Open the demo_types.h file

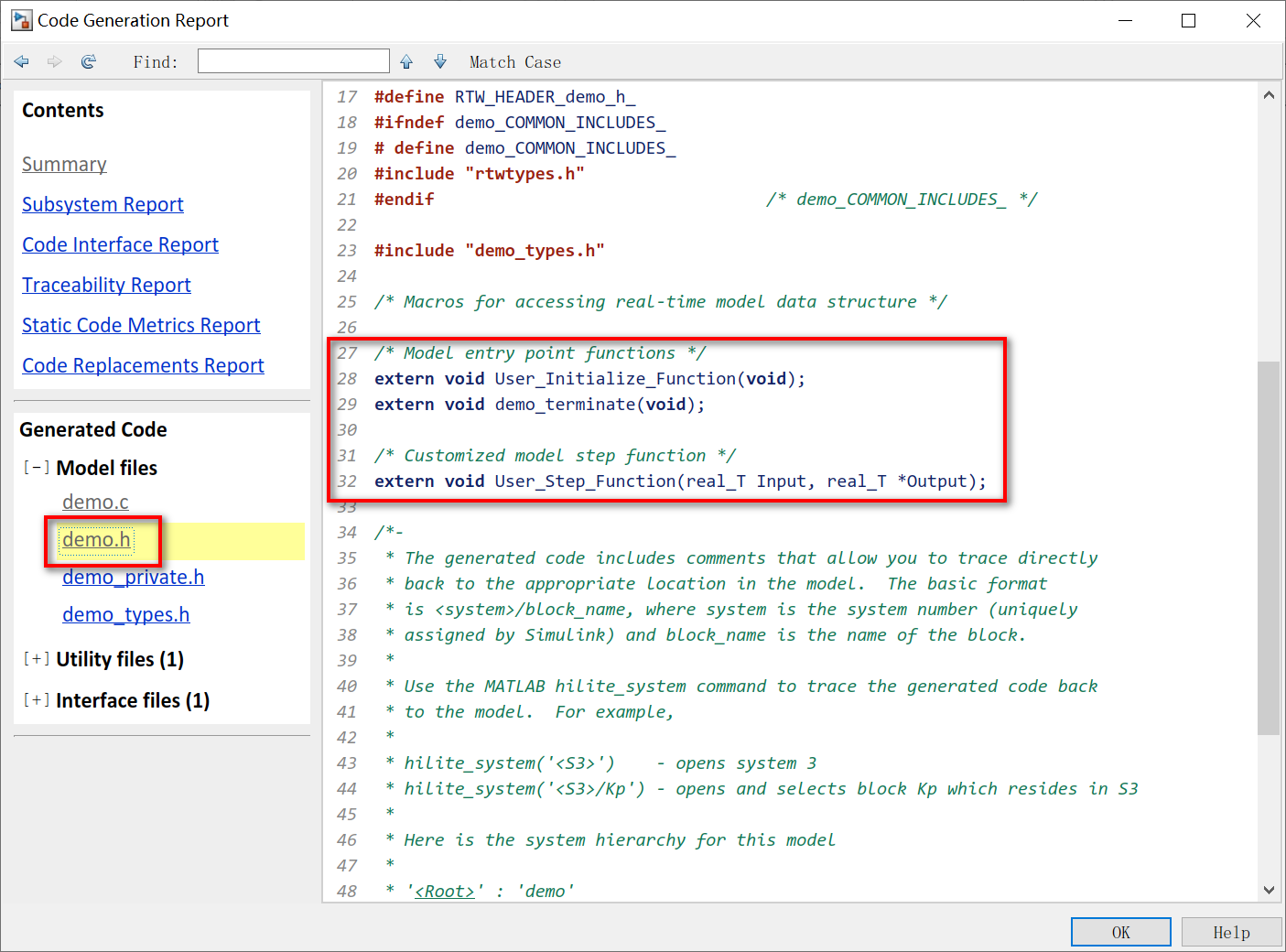[126, 615]
